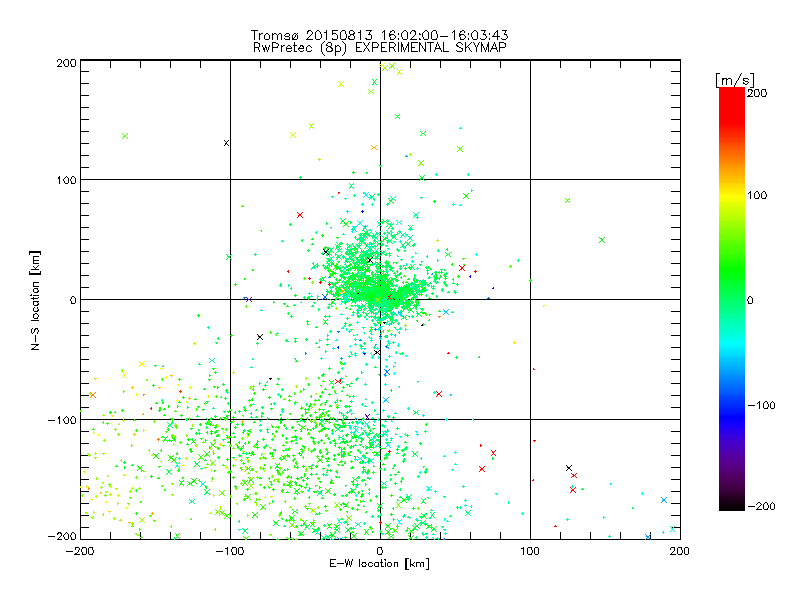Click the blue cross near right edge above bottom axis
The width and height of the screenshot is (800, 600).
pos(664,500)
